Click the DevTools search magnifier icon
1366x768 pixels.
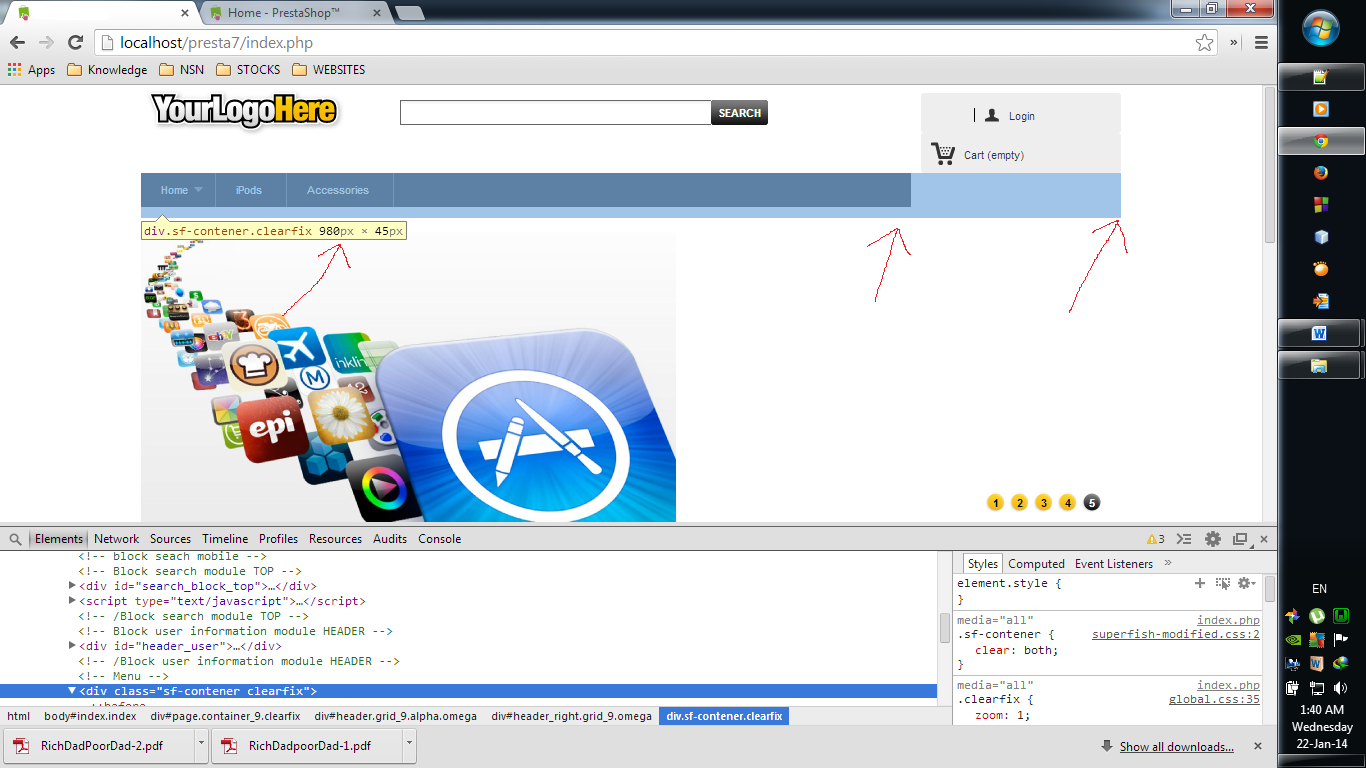coord(16,539)
